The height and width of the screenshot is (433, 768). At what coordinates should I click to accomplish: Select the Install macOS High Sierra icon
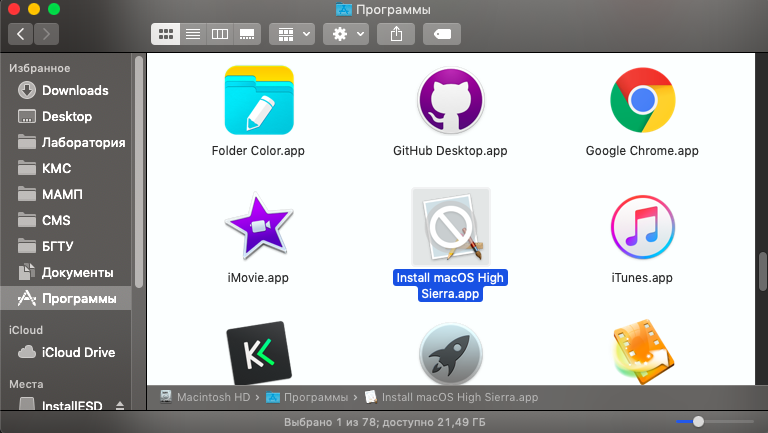[x=451, y=227]
